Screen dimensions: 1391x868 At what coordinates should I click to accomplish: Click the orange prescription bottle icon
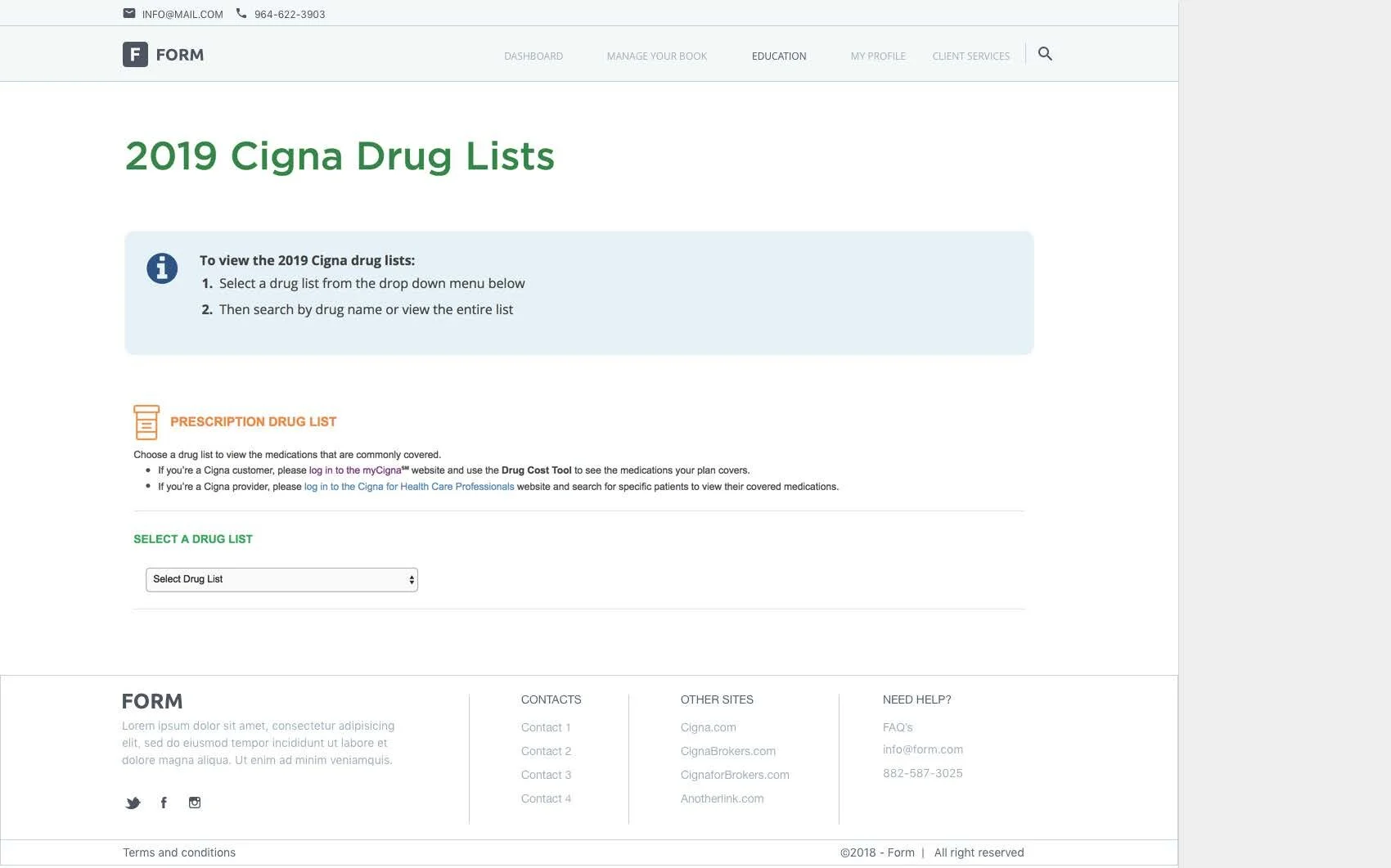(x=146, y=422)
